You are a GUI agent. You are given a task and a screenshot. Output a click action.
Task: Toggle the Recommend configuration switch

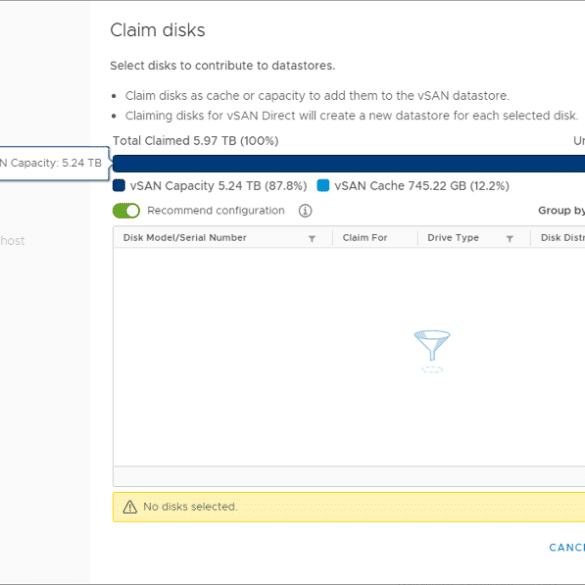[x=126, y=211]
